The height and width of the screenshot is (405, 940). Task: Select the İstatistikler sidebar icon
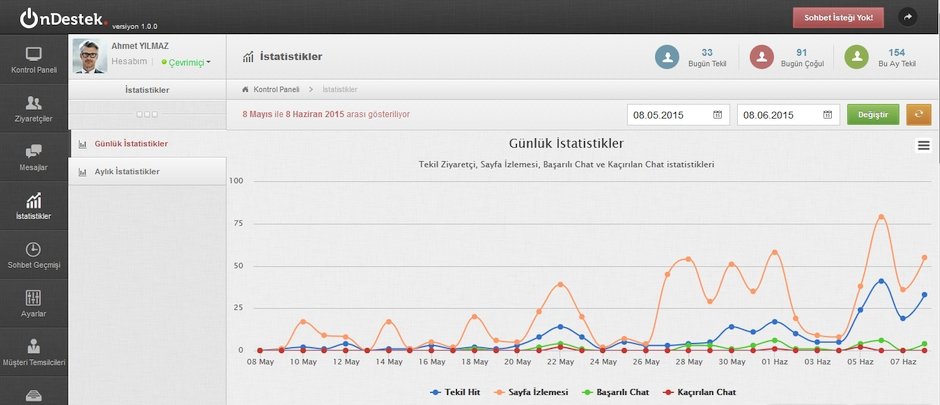click(33, 206)
